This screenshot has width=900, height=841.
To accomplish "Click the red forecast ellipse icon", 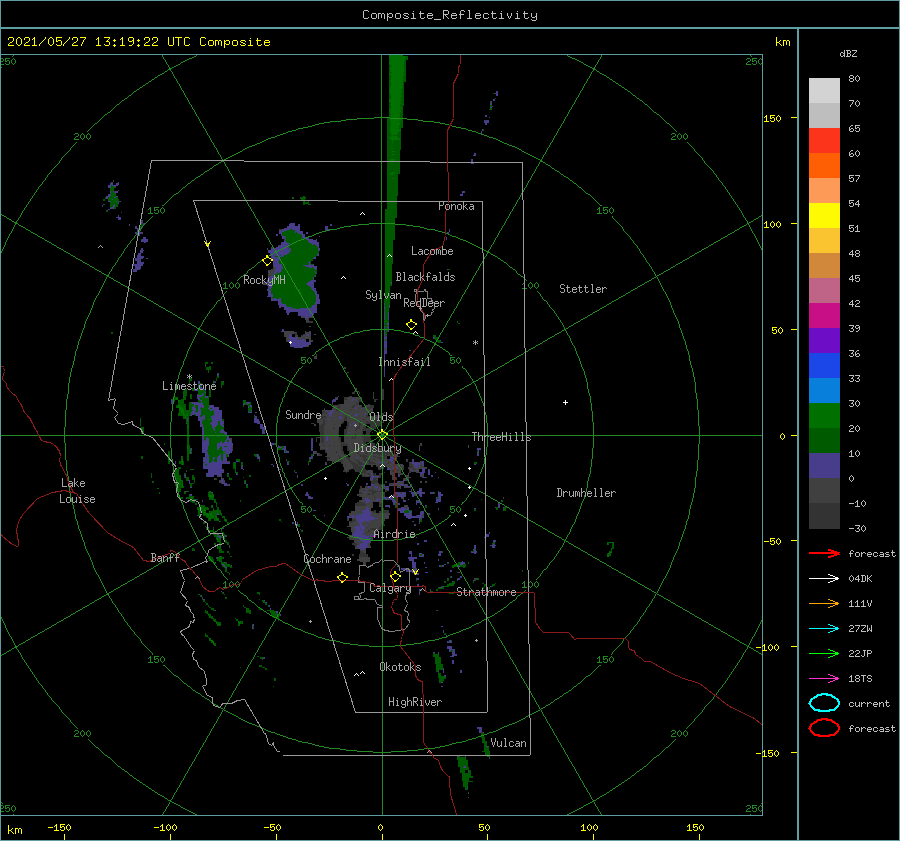I will [x=824, y=728].
